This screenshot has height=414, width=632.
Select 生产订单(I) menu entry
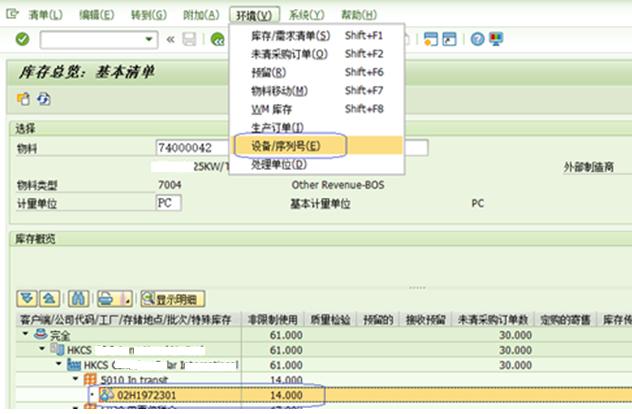click(316, 128)
